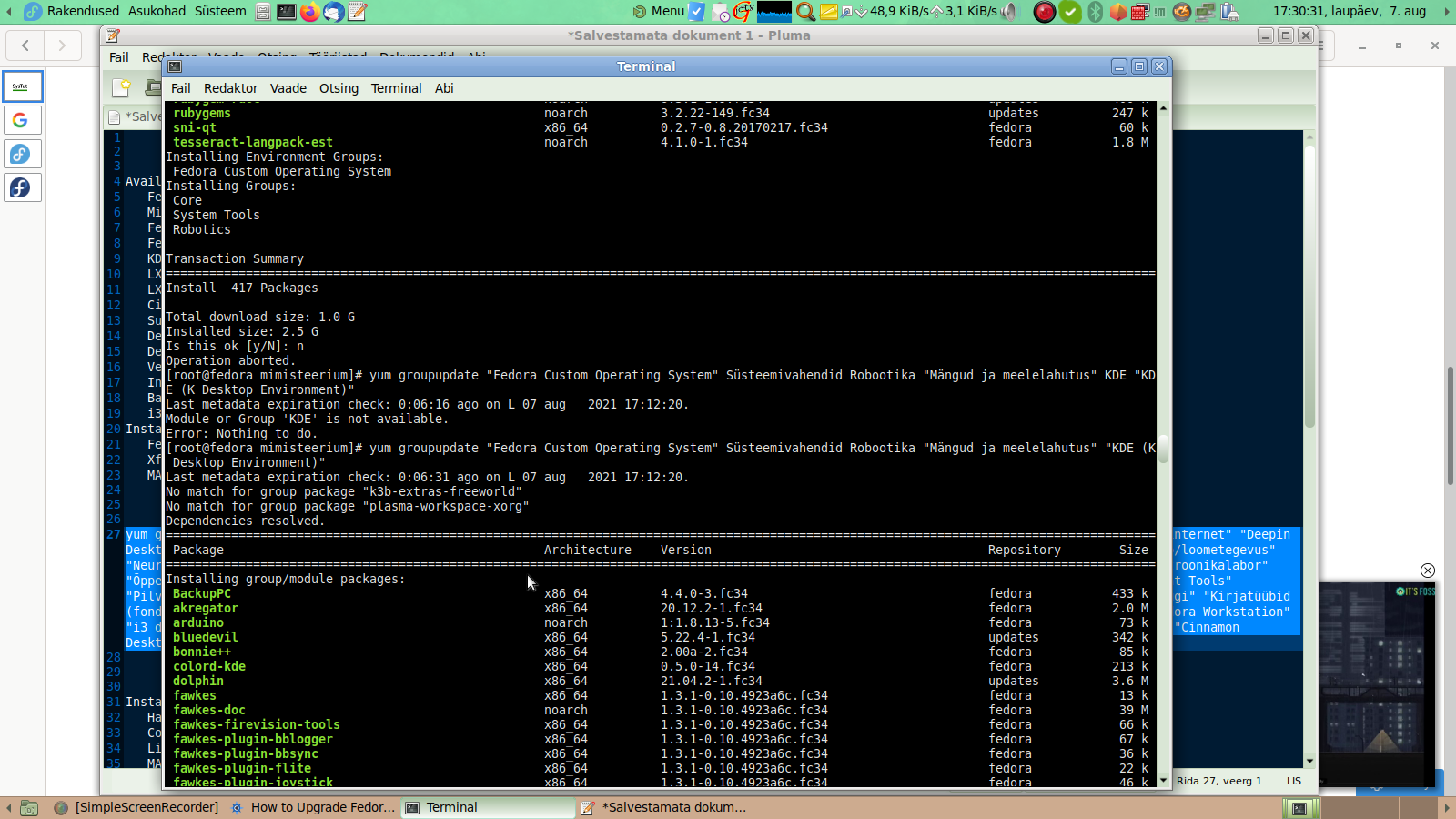Switch to SimpleScreenRecorder in taskbar

click(x=136, y=807)
